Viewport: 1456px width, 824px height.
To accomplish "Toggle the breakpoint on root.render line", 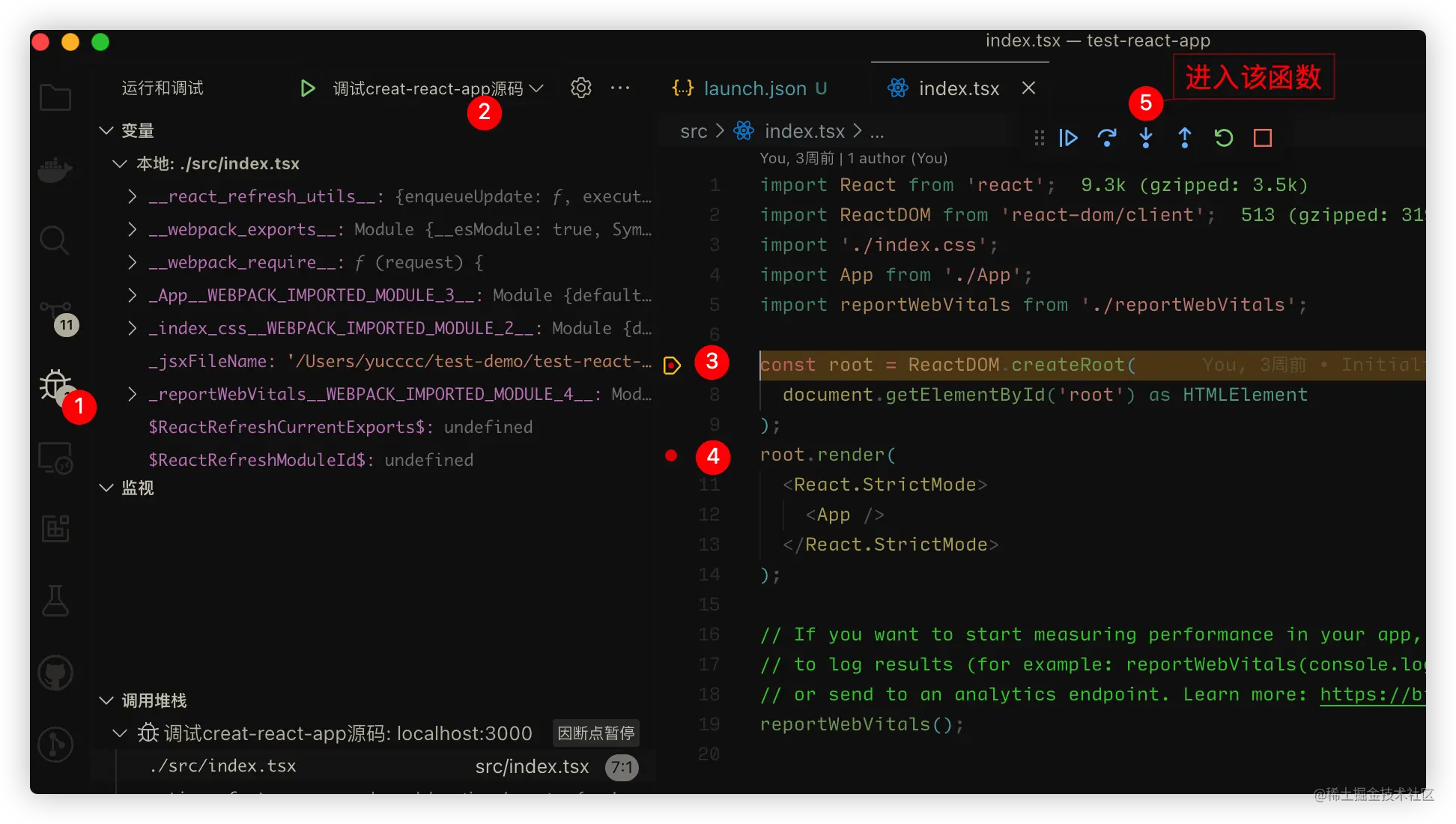I will (671, 455).
